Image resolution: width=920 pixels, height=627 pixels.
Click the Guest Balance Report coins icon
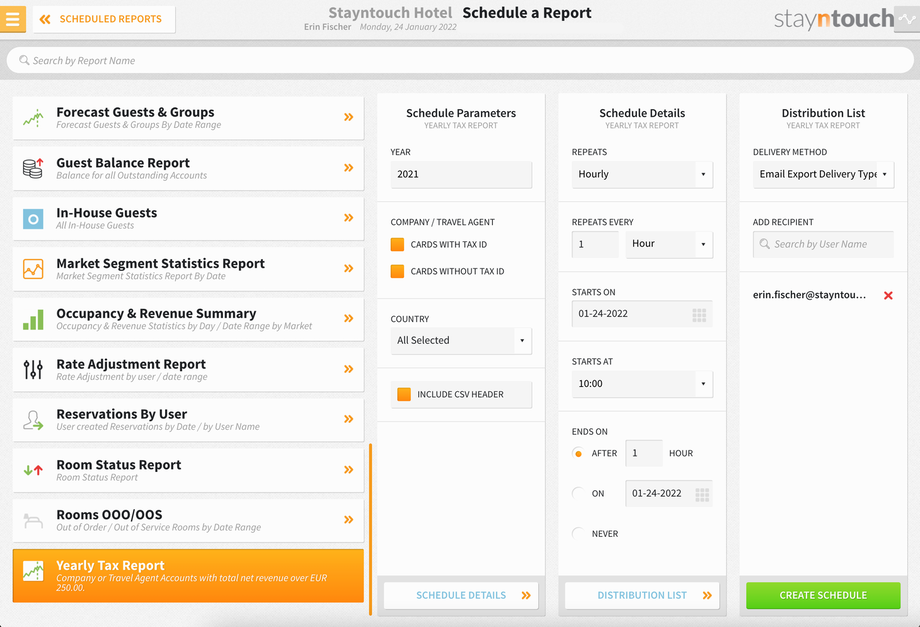[x=33, y=168]
